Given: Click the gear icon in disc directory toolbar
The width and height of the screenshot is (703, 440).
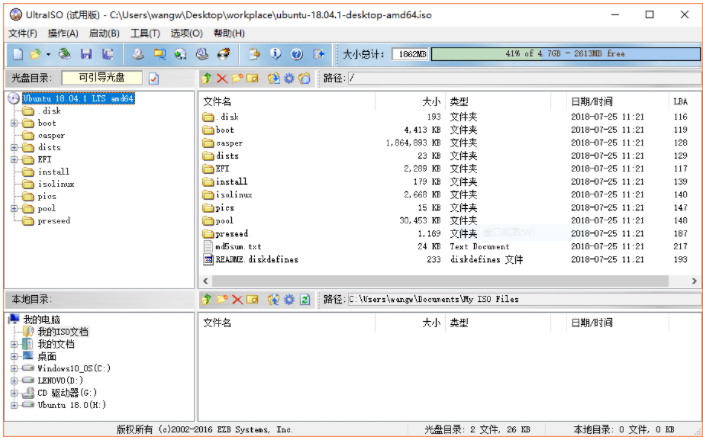Looking at the screenshot, I should [289, 78].
